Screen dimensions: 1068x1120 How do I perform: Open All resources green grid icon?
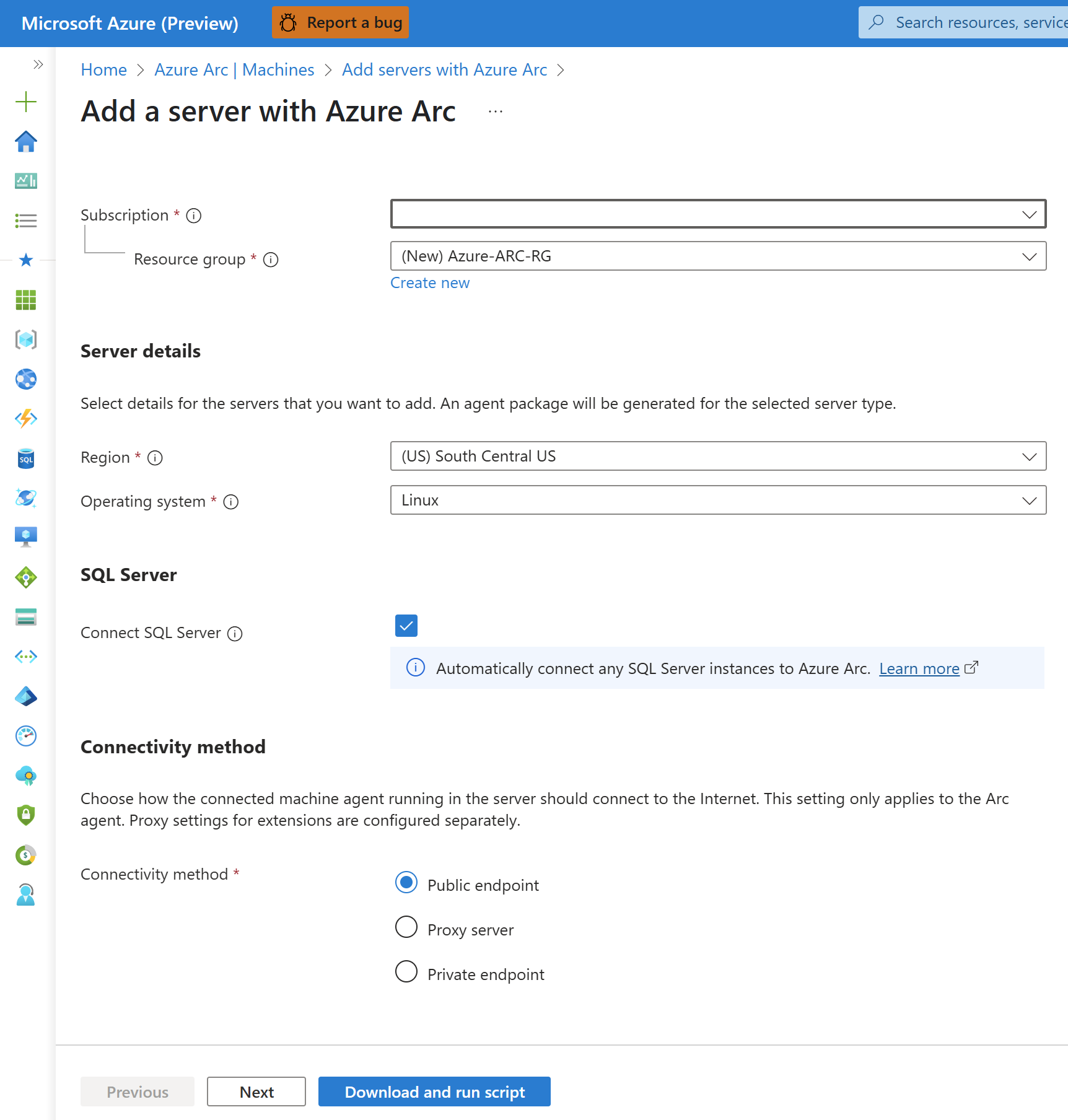(x=26, y=300)
